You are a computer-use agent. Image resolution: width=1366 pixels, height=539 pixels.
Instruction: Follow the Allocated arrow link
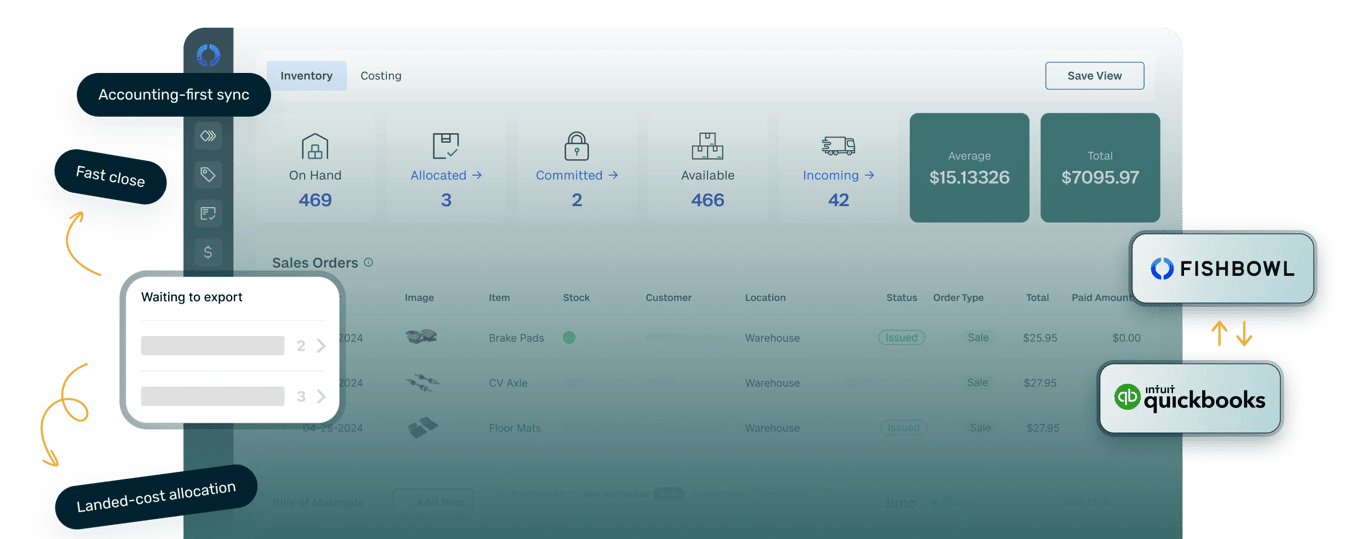[x=446, y=175]
